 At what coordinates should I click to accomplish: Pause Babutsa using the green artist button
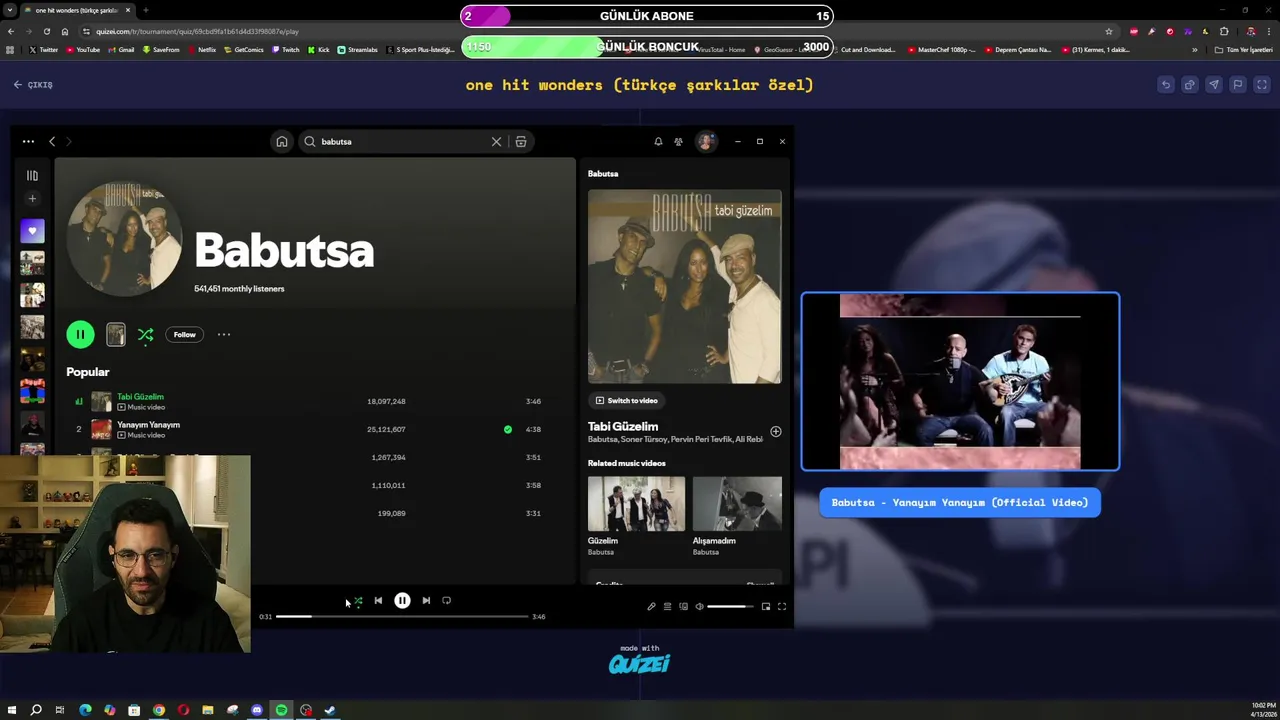tap(80, 335)
